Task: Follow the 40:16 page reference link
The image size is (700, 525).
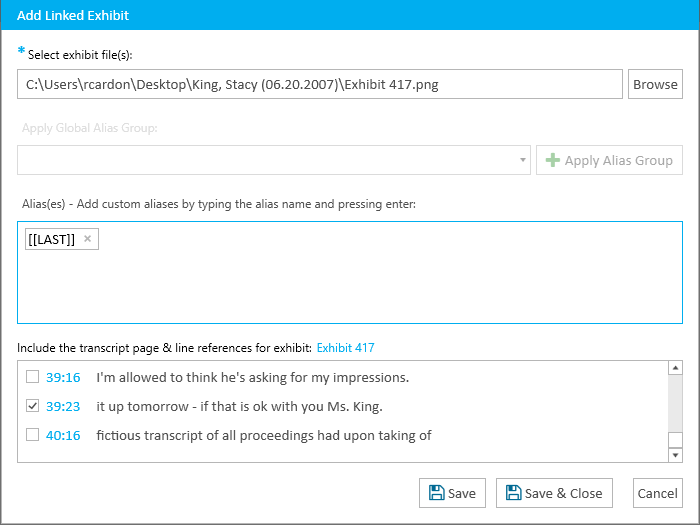Action: [x=63, y=435]
